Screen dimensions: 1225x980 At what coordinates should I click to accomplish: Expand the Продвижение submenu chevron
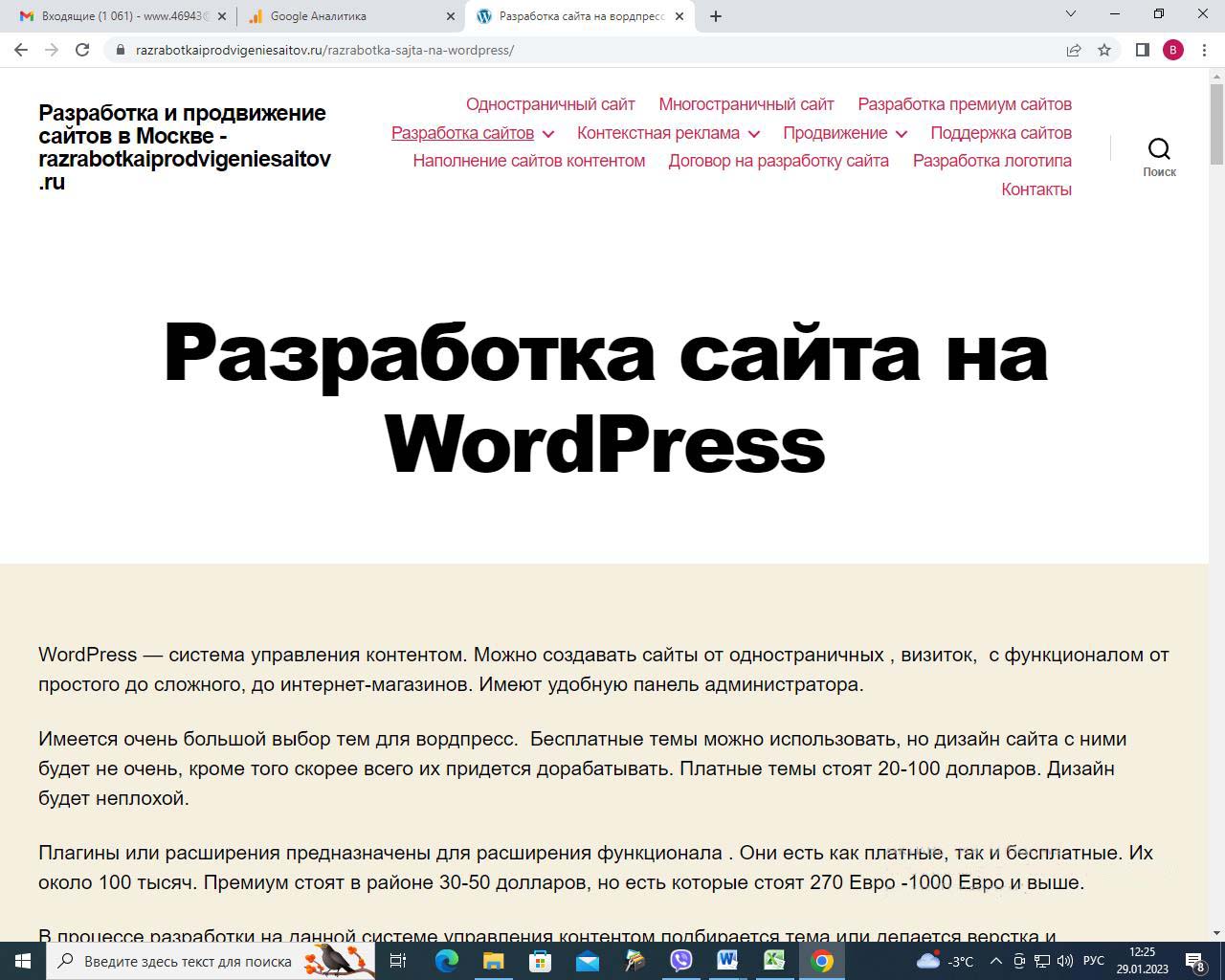(901, 134)
